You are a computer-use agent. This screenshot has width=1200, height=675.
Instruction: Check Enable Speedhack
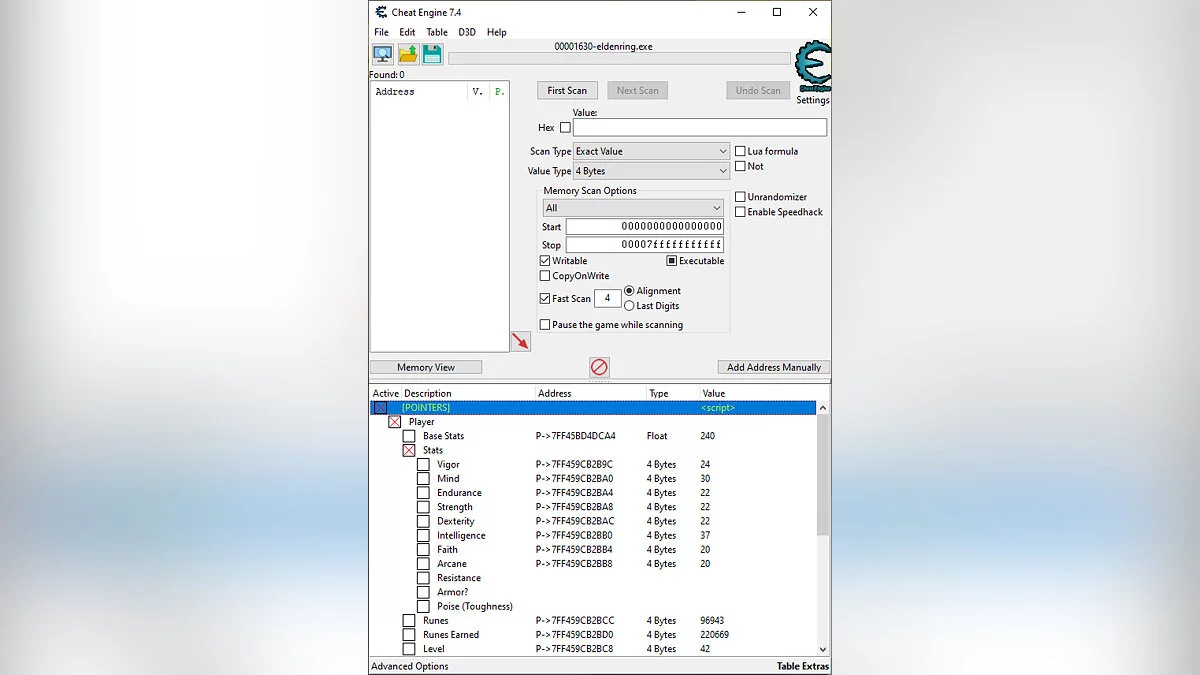coord(740,212)
